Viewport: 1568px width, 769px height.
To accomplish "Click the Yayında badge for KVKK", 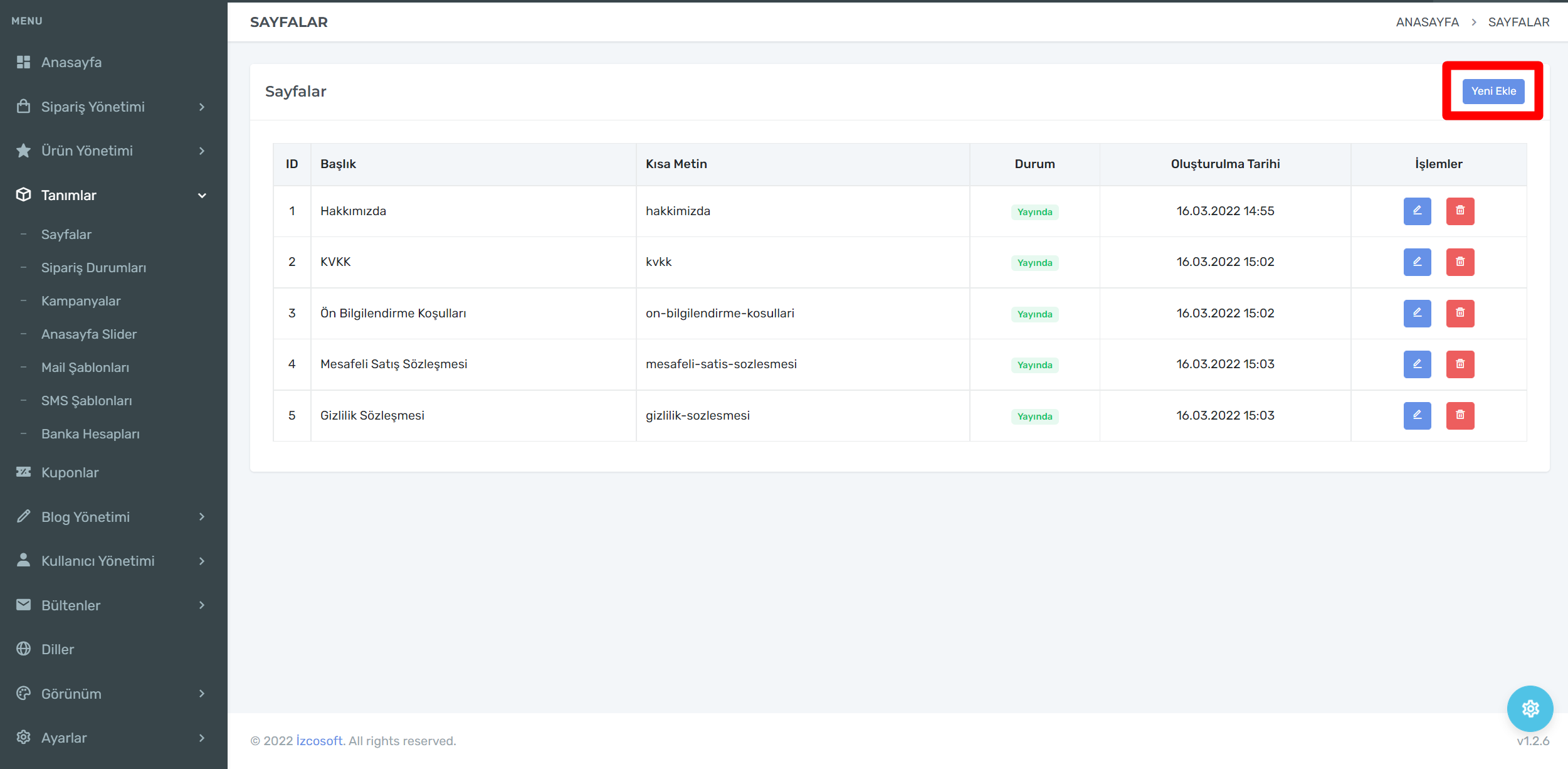I will [1034, 263].
